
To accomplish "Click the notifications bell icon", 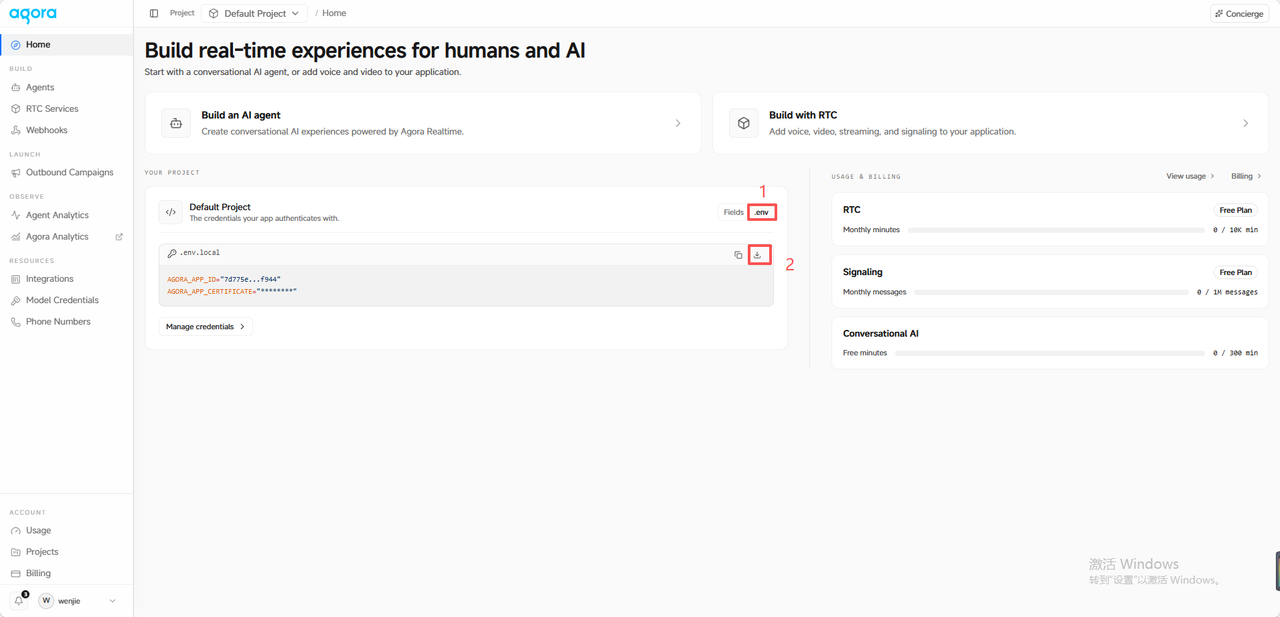I will tap(18, 601).
